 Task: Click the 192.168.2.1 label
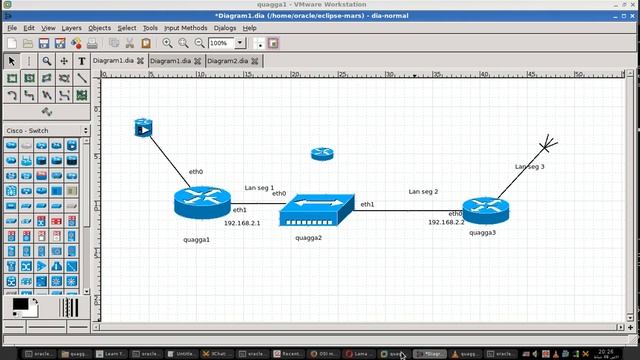(242, 223)
